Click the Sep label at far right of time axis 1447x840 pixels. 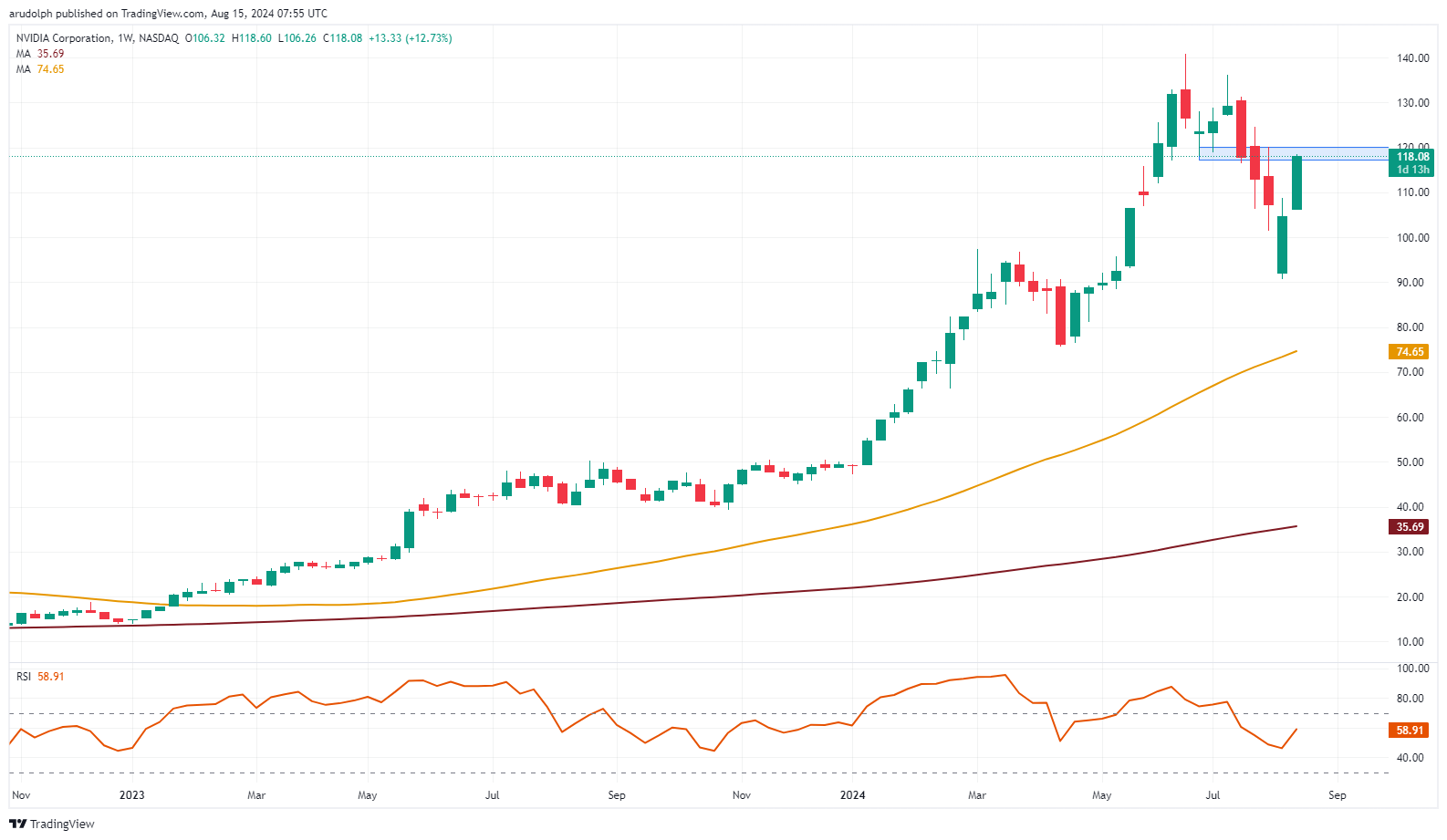point(1338,795)
